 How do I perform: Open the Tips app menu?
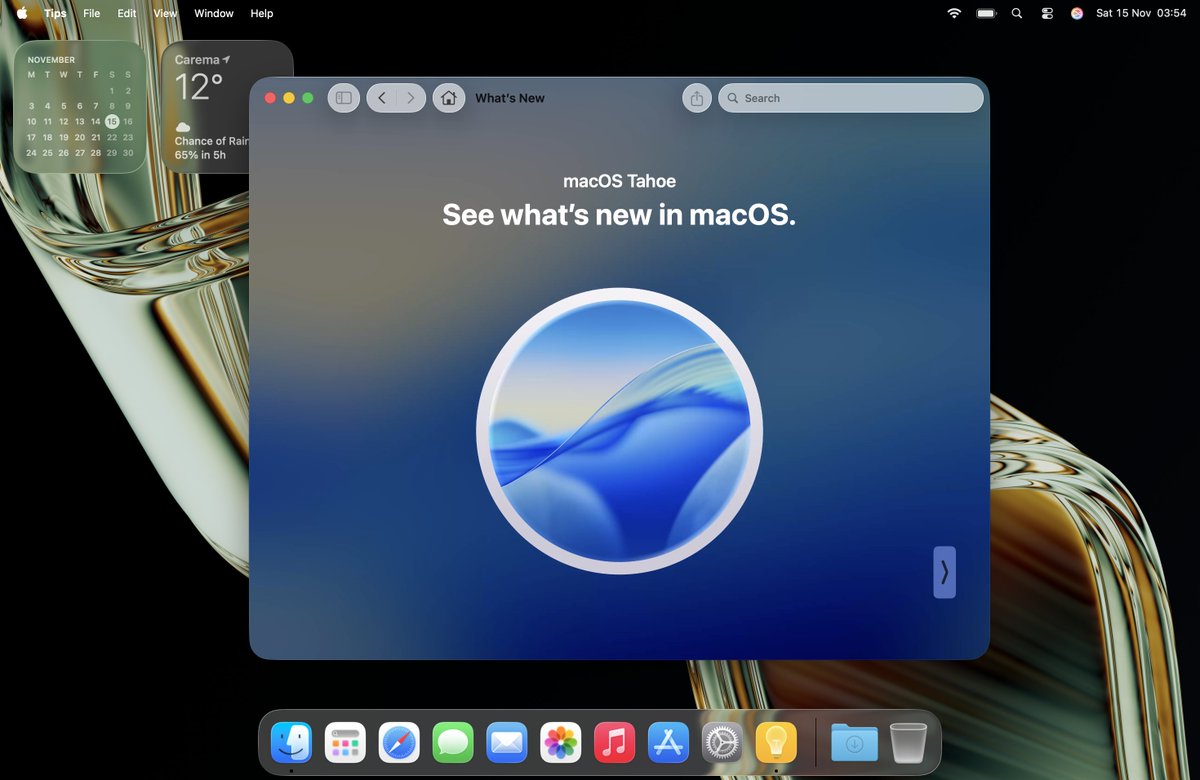(55, 13)
